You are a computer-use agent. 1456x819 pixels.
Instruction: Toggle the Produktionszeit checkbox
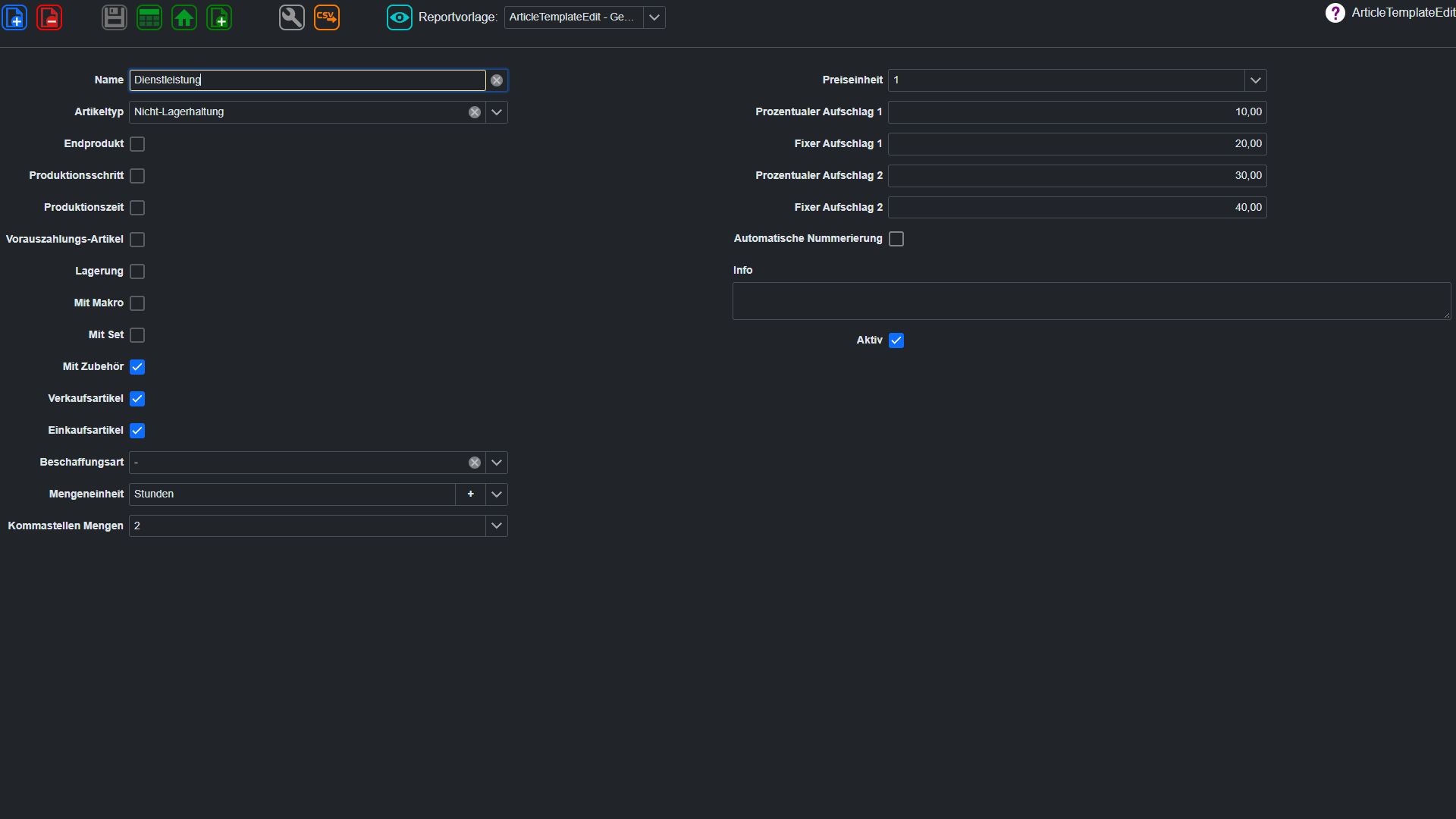pyautogui.click(x=137, y=208)
